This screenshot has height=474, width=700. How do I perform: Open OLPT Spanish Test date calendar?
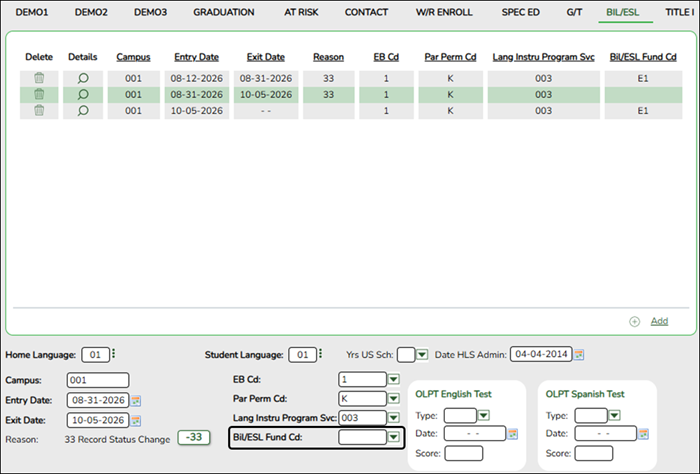point(643,434)
